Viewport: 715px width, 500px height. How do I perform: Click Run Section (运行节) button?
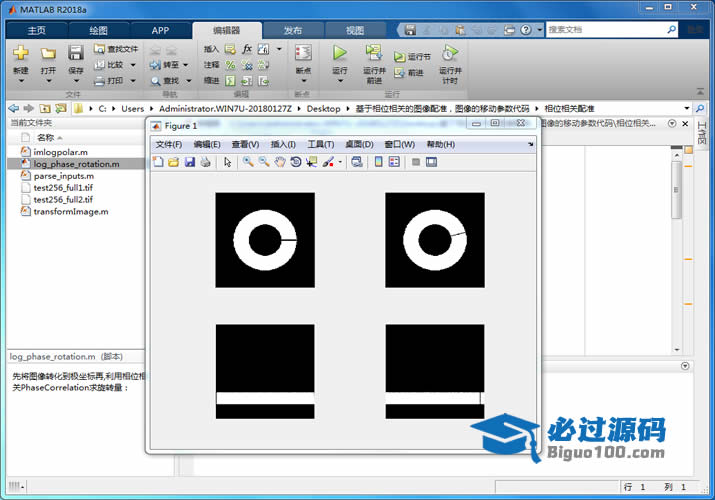(412, 57)
